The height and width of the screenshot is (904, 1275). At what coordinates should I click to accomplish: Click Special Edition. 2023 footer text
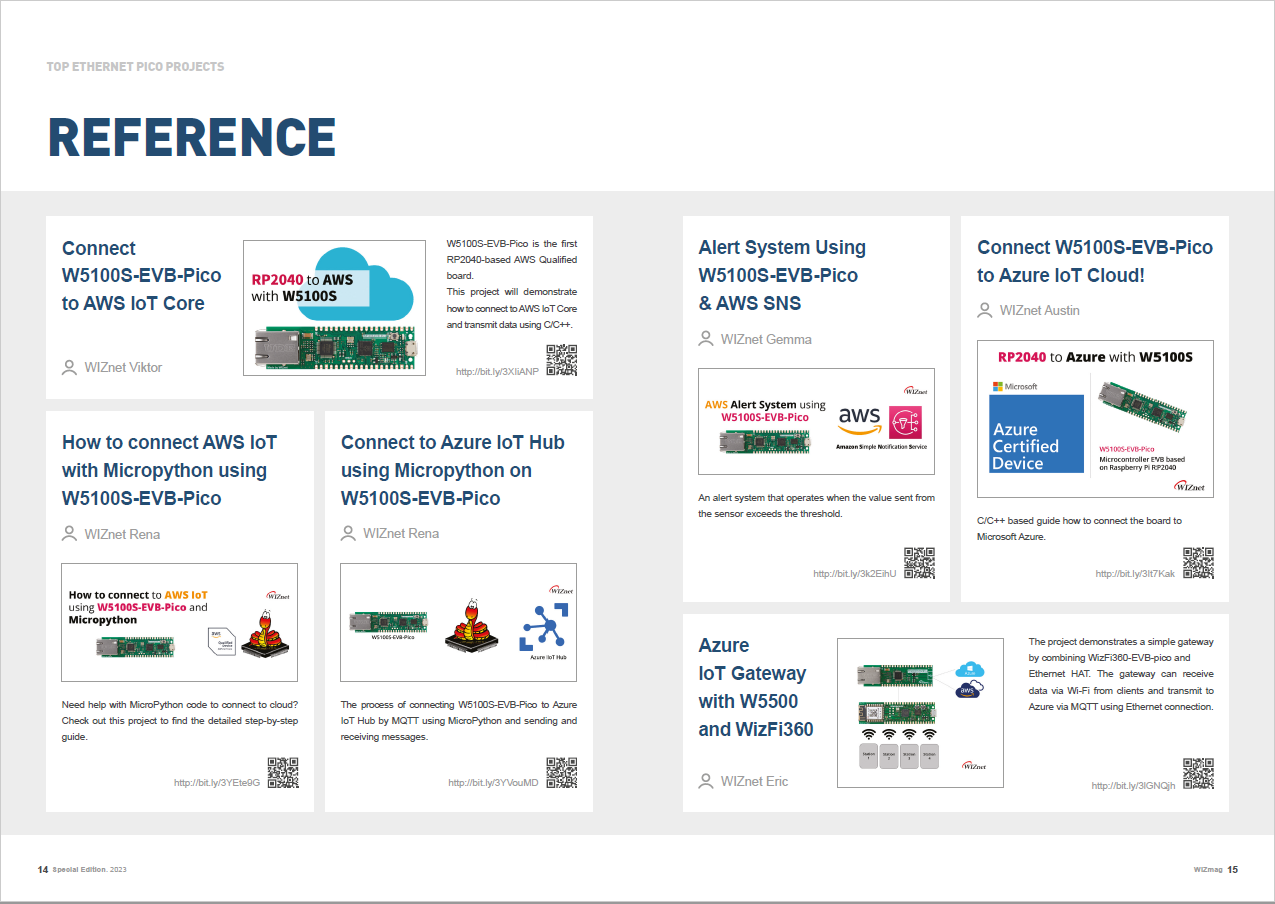[x=90, y=870]
